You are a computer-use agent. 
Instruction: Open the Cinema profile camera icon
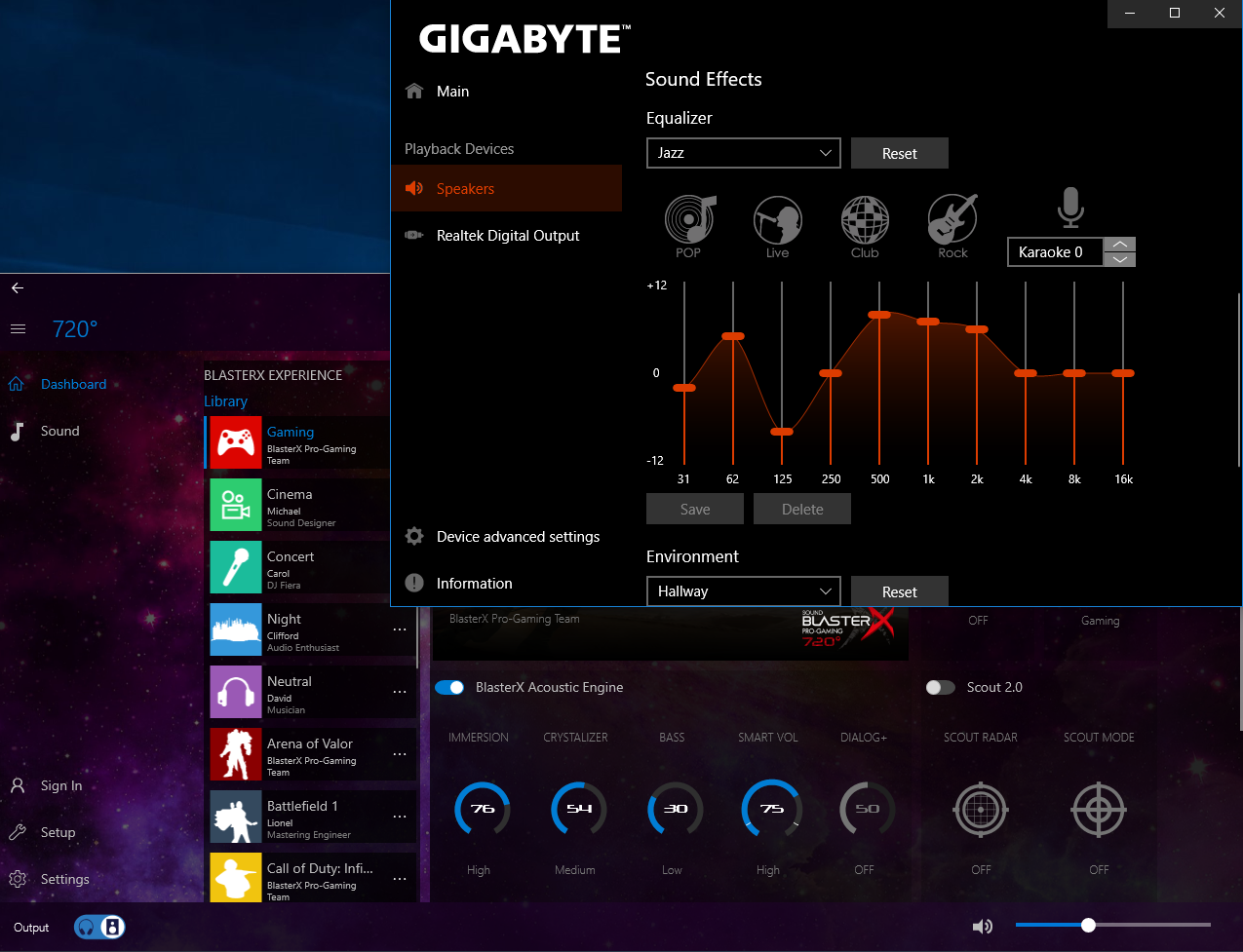[x=236, y=505]
